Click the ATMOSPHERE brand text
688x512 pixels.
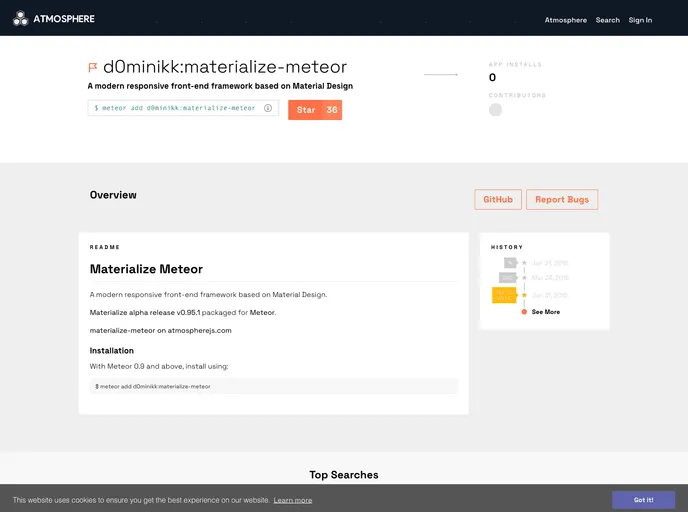[64, 19]
